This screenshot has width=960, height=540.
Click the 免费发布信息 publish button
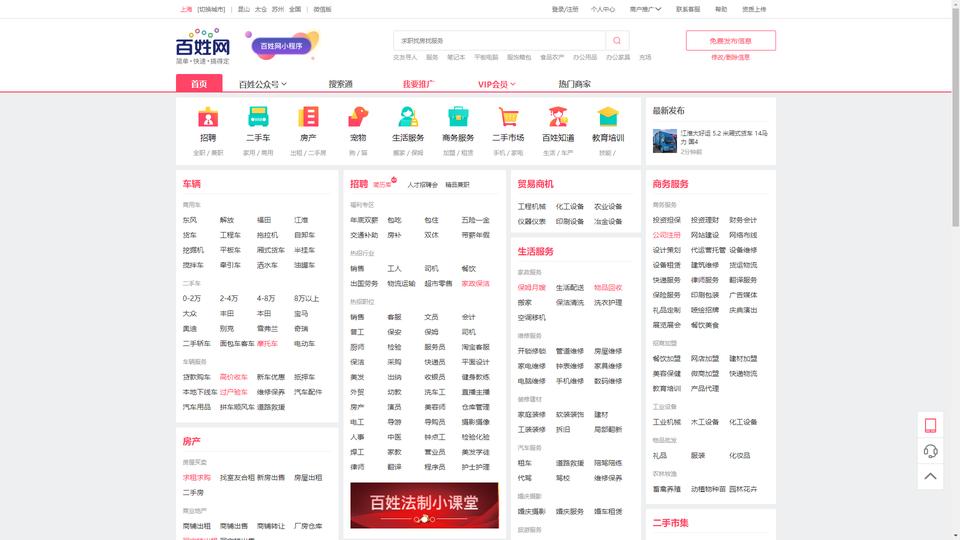(730, 40)
